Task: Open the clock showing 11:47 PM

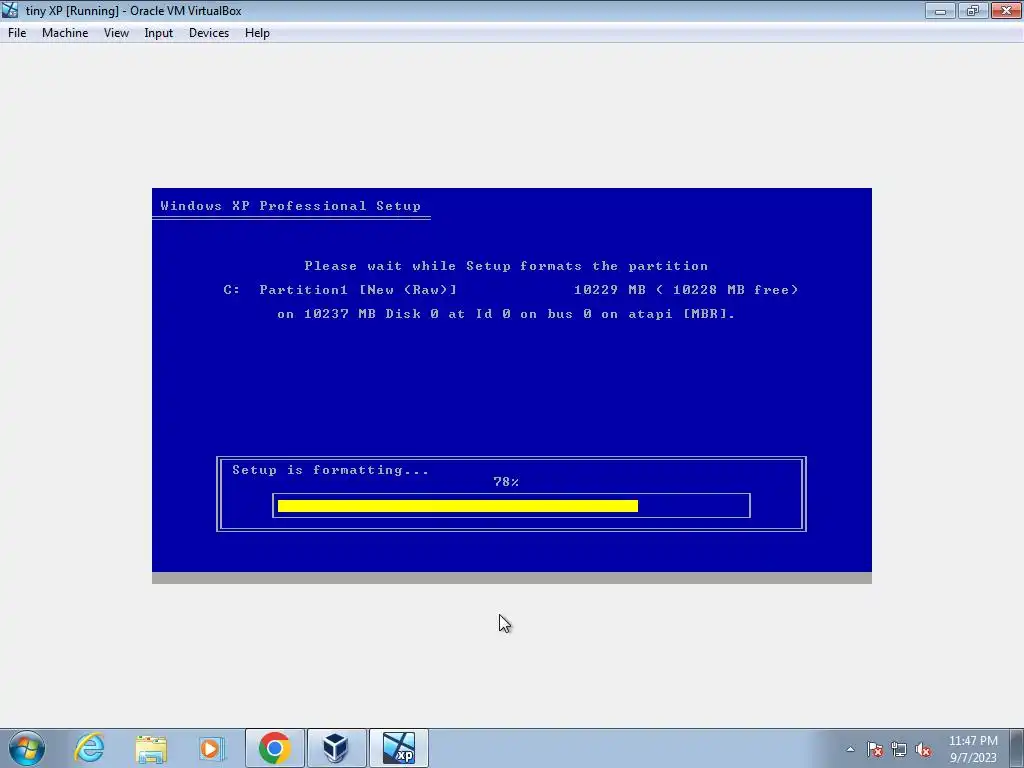Action: click(x=973, y=749)
